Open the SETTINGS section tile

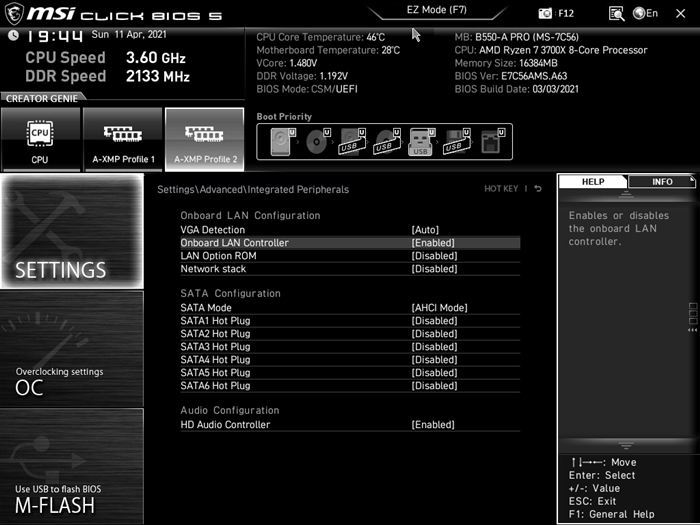pyautogui.click(x=72, y=231)
